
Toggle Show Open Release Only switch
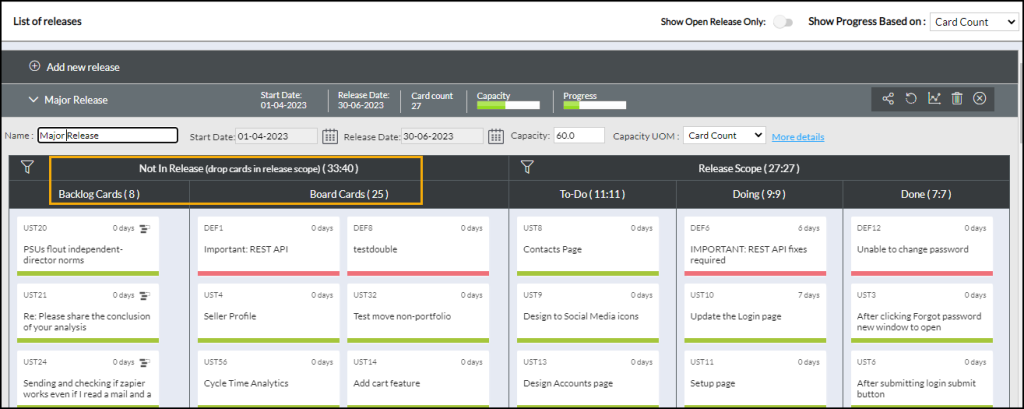tap(782, 22)
